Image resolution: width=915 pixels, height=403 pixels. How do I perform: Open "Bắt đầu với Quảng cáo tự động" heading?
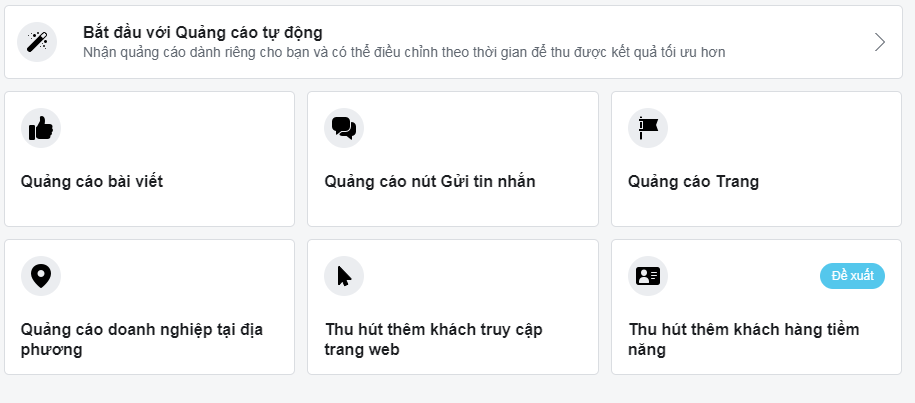202,33
